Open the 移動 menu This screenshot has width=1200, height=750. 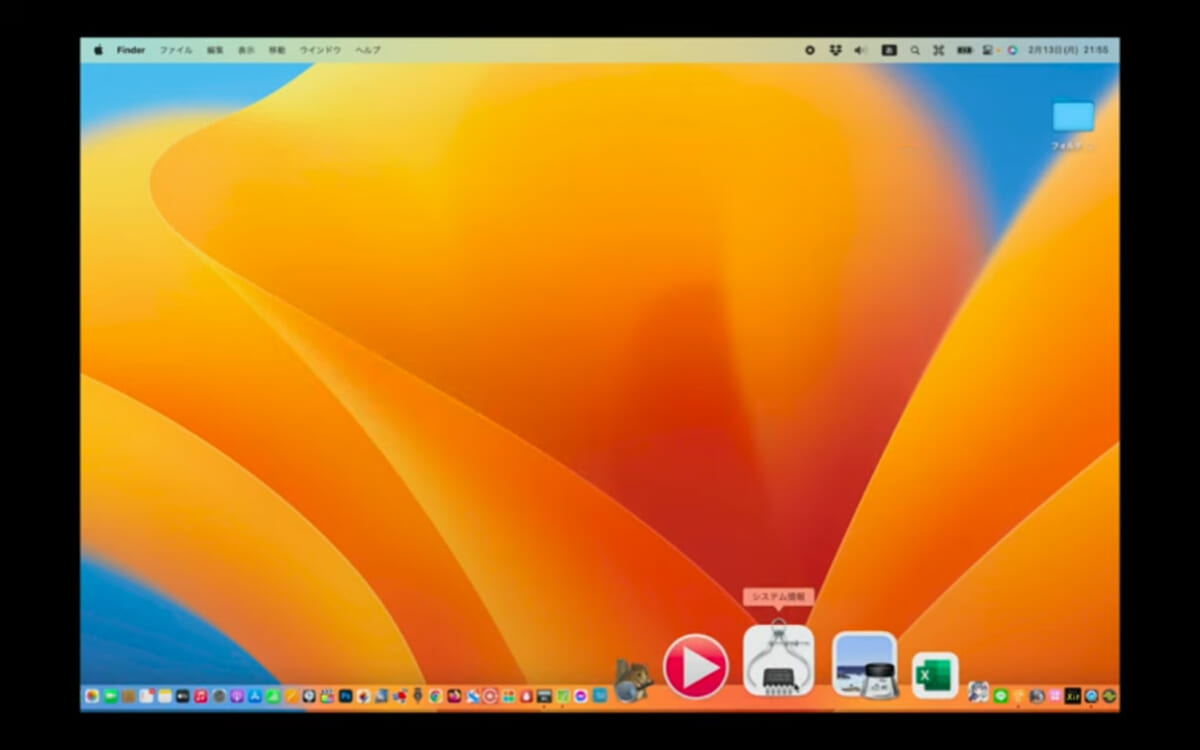277,50
